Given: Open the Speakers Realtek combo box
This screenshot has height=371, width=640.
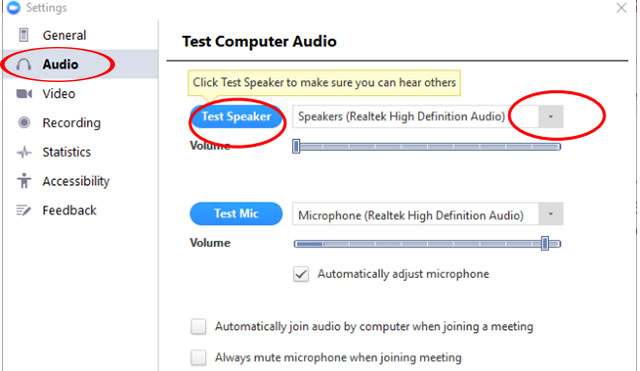Looking at the screenshot, I should pyautogui.click(x=427, y=117).
